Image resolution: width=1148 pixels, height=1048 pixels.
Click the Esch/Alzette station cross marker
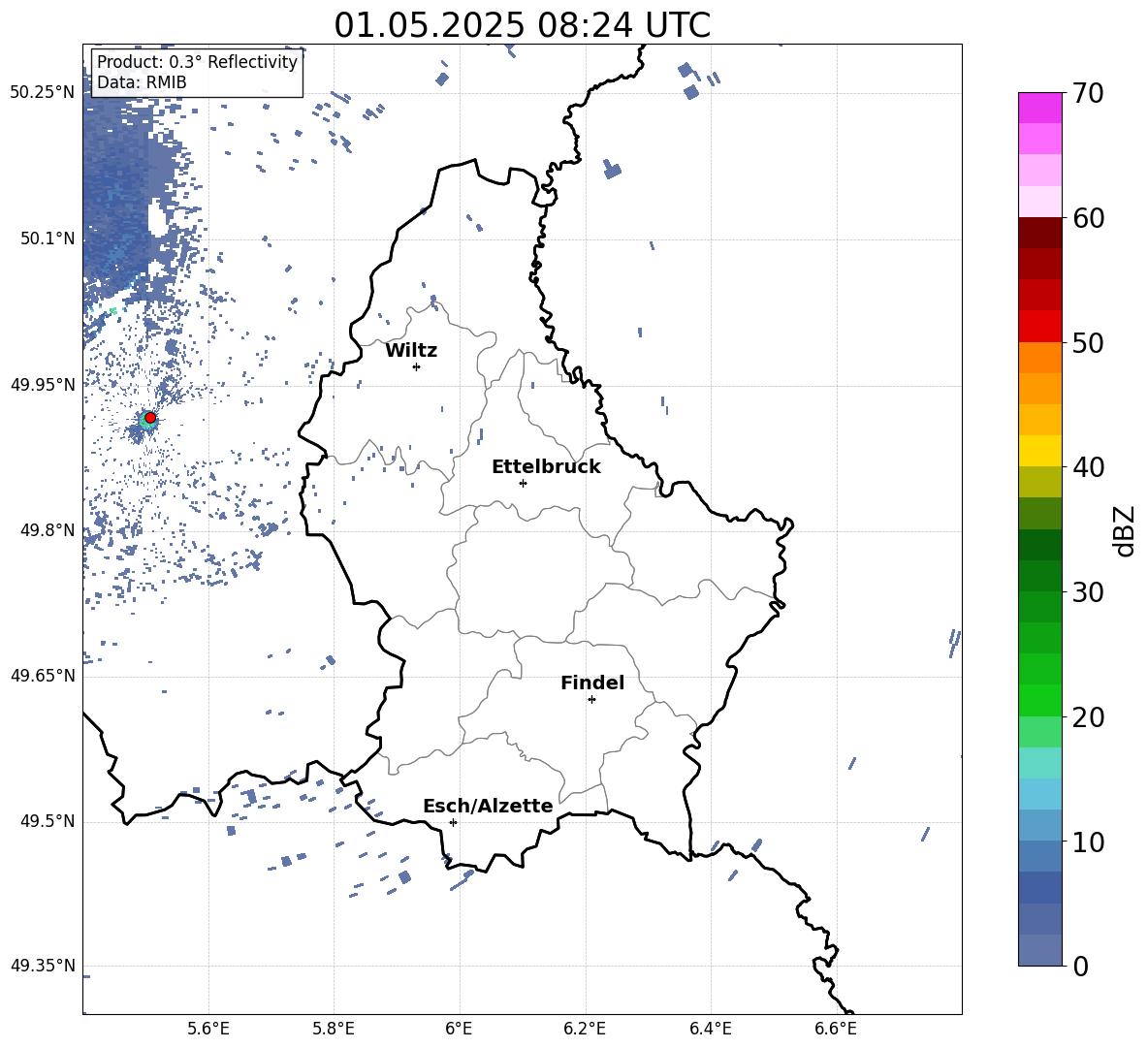pos(453,822)
